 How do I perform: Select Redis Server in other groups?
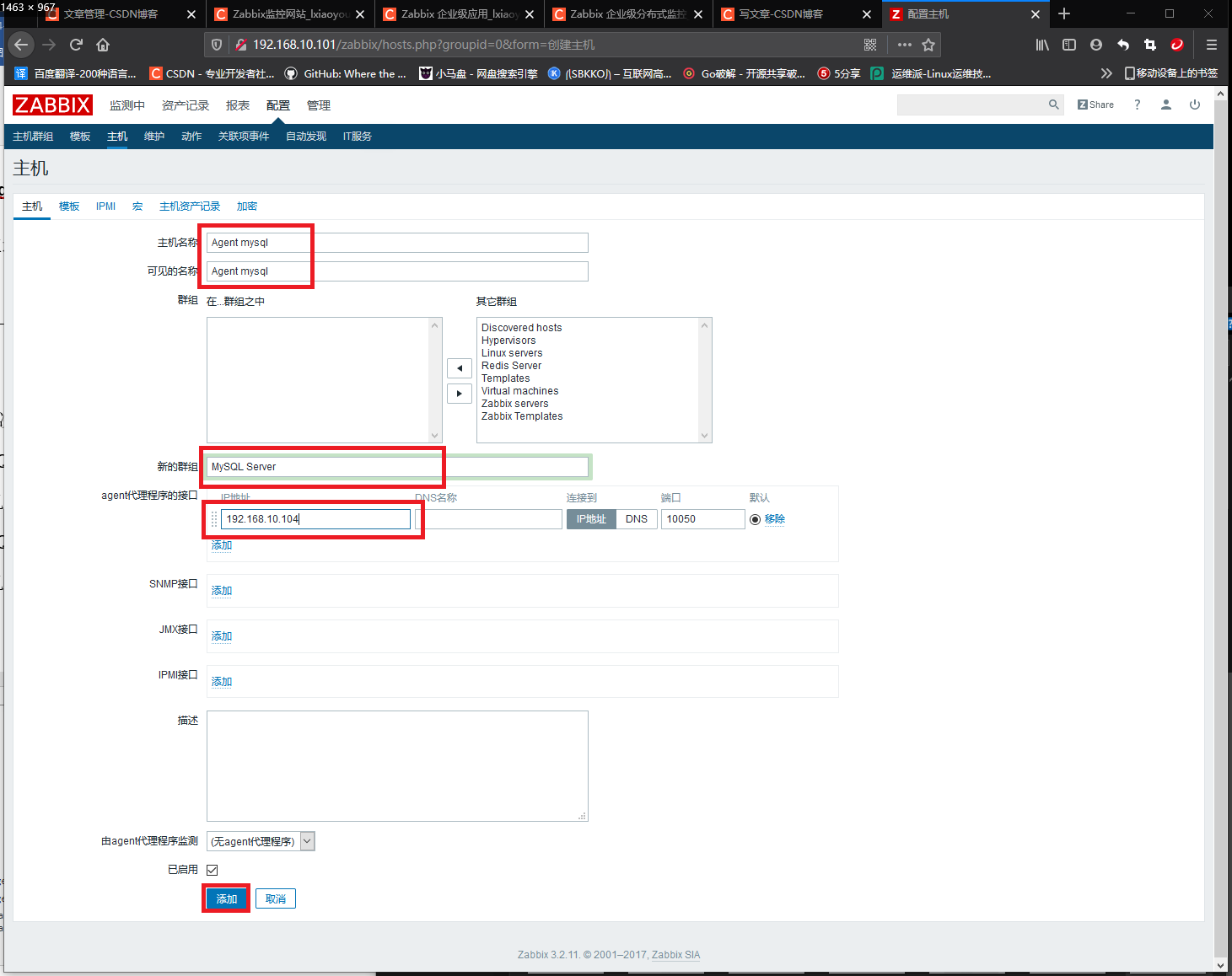[511, 366]
